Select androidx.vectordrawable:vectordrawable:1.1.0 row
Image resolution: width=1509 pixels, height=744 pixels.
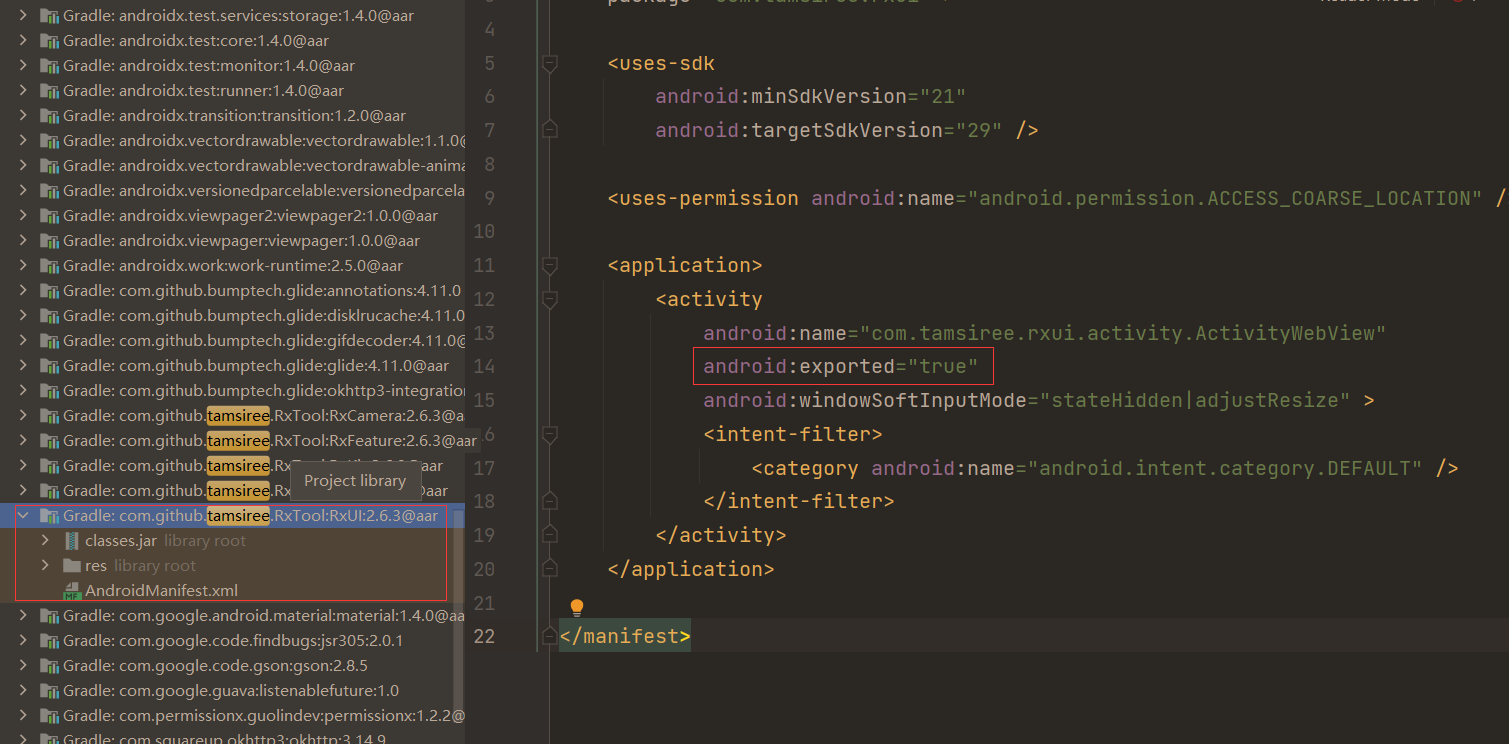click(233, 141)
